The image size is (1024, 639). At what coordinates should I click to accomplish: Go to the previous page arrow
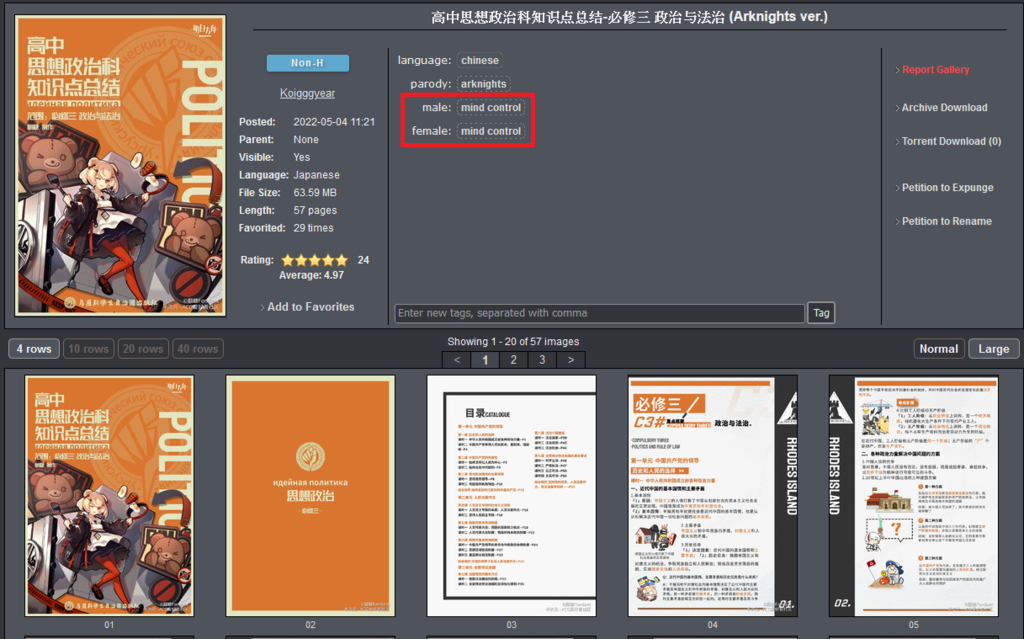(x=456, y=360)
